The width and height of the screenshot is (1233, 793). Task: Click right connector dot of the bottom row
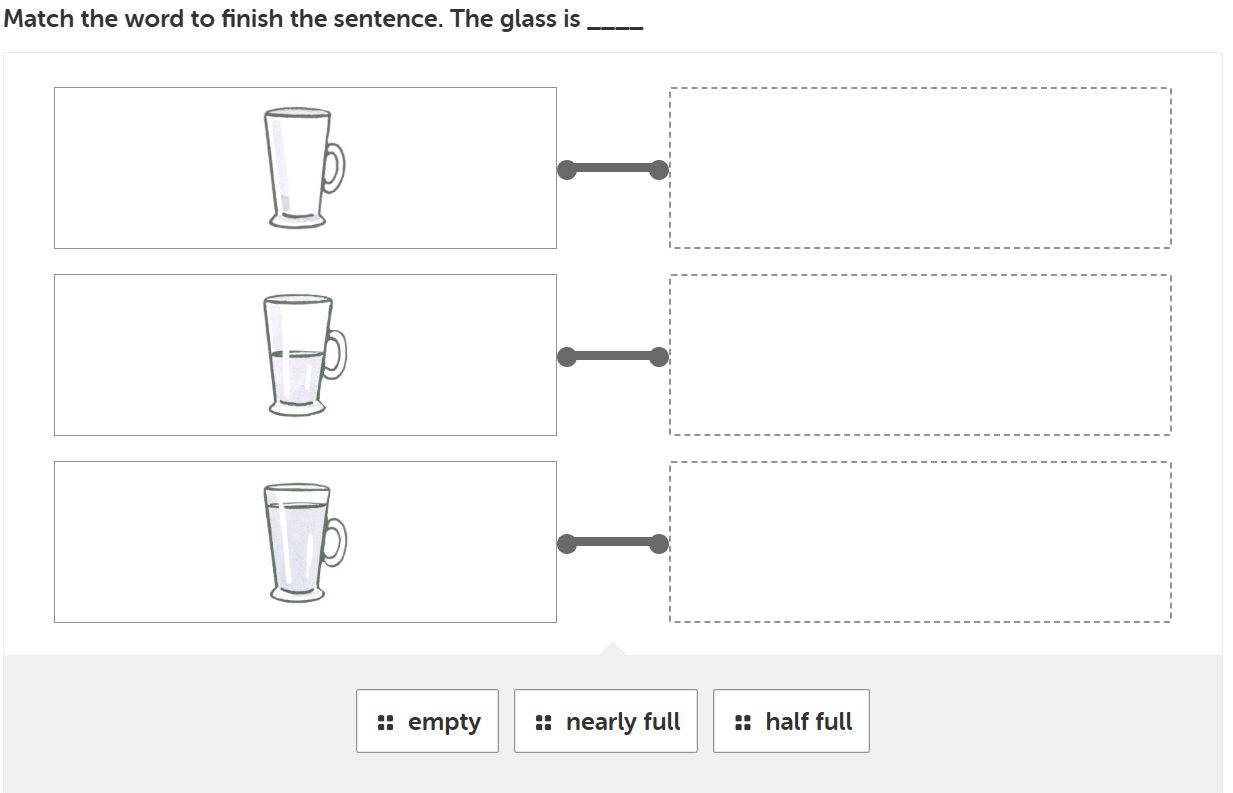pyautogui.click(x=658, y=543)
